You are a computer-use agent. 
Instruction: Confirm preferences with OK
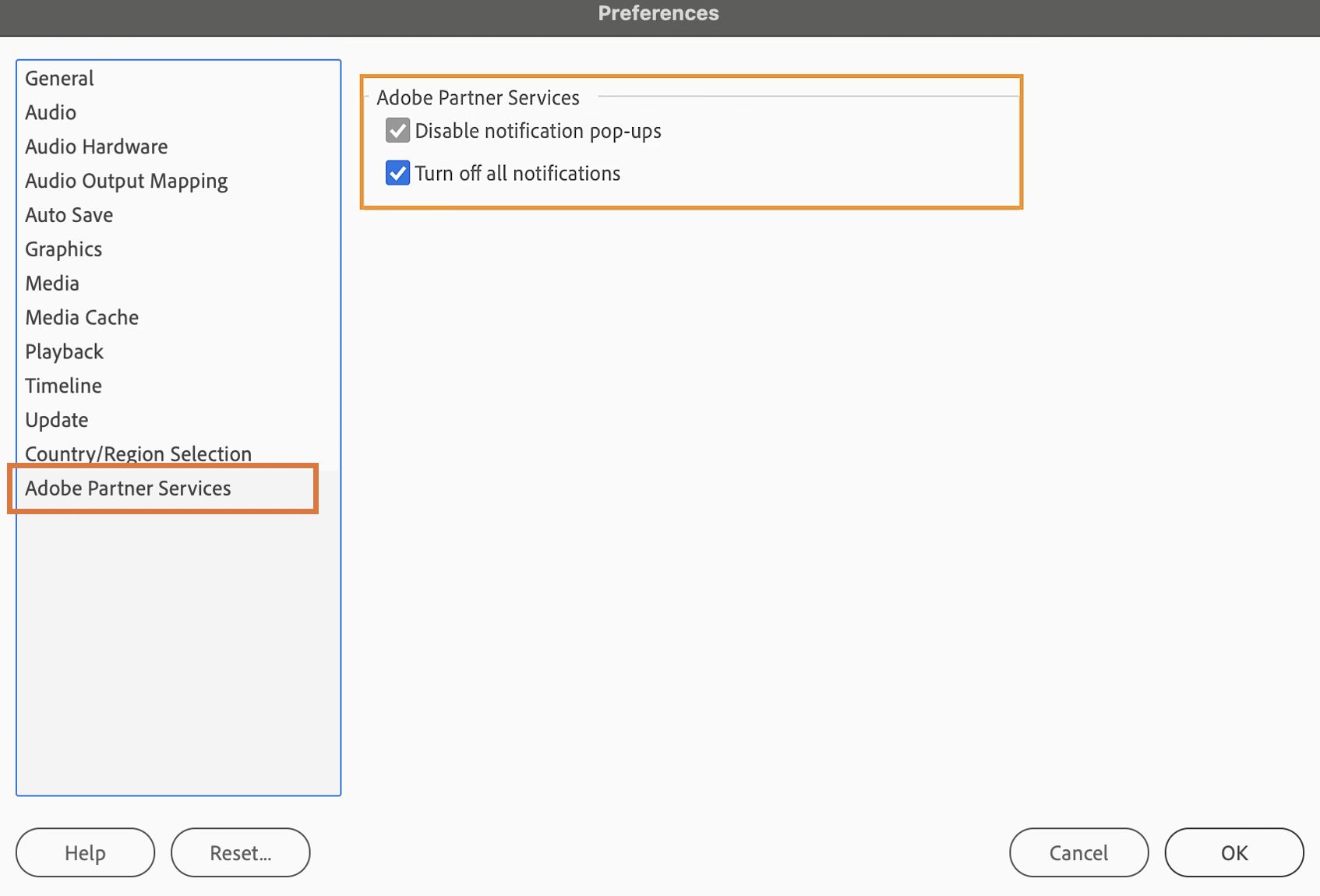coord(1234,852)
